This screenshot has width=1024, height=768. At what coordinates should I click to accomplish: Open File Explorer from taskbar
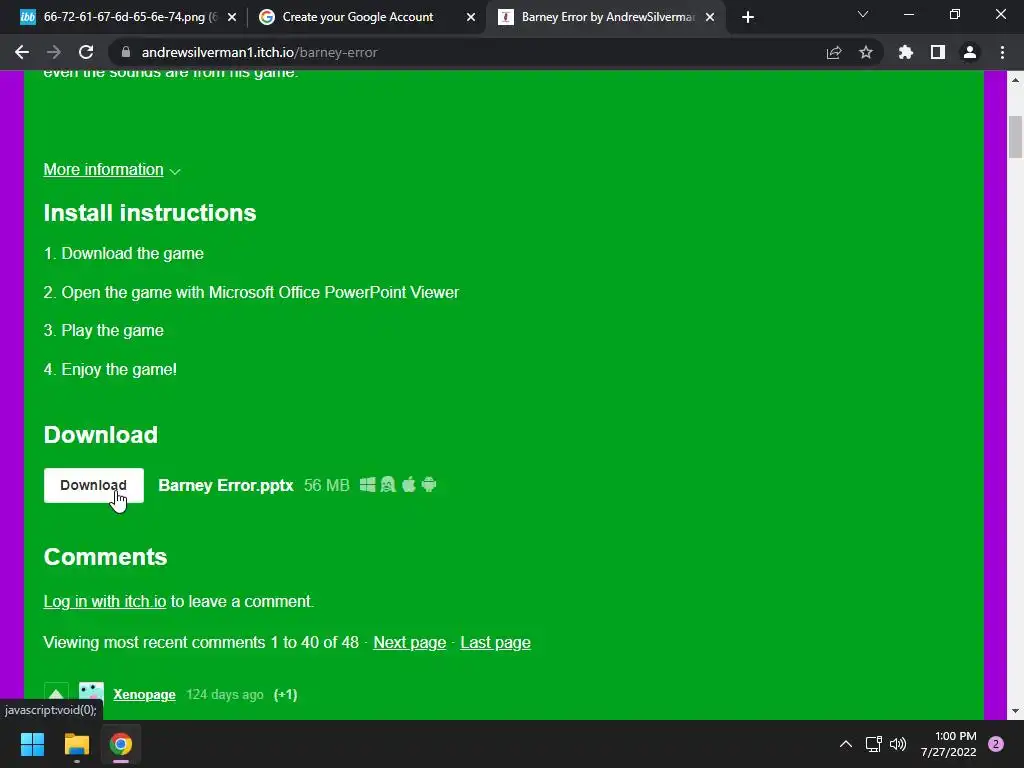[76, 744]
